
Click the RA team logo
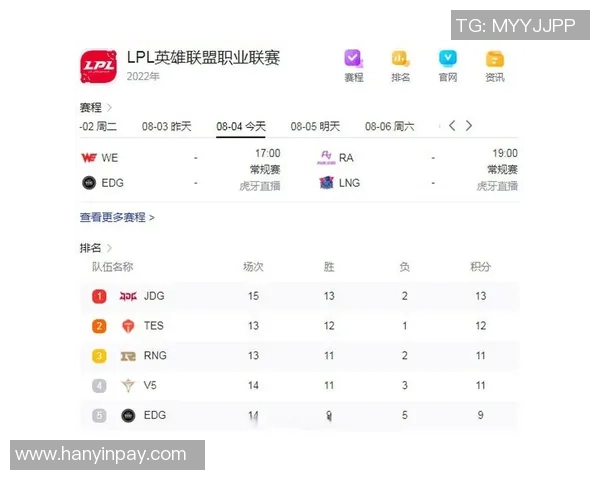pos(326,157)
